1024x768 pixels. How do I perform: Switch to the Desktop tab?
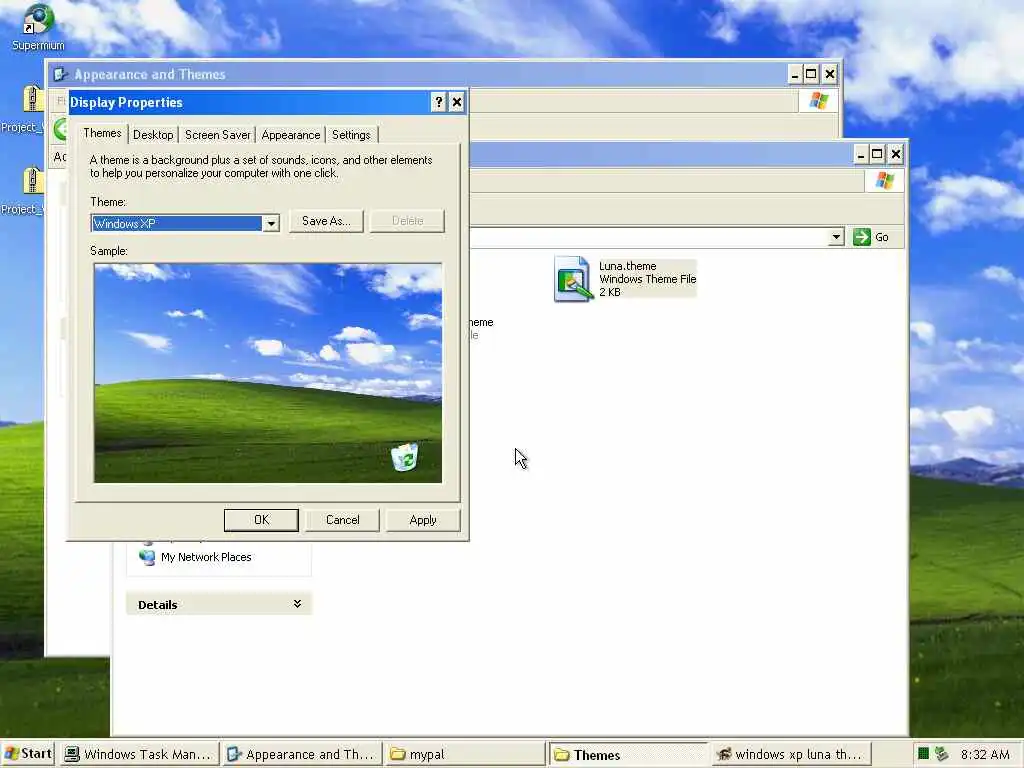(x=153, y=135)
